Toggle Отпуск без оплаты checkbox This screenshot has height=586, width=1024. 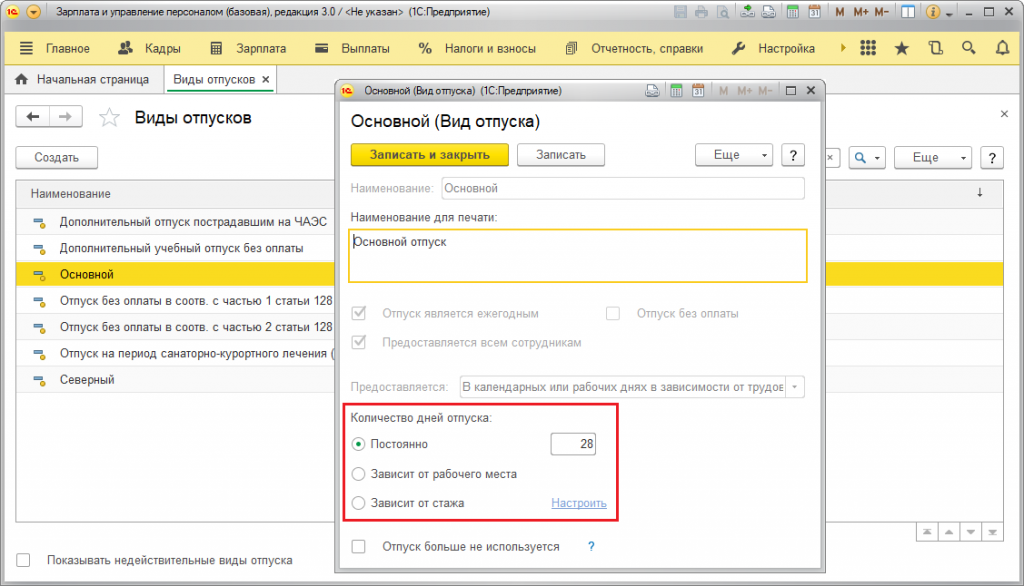613,313
